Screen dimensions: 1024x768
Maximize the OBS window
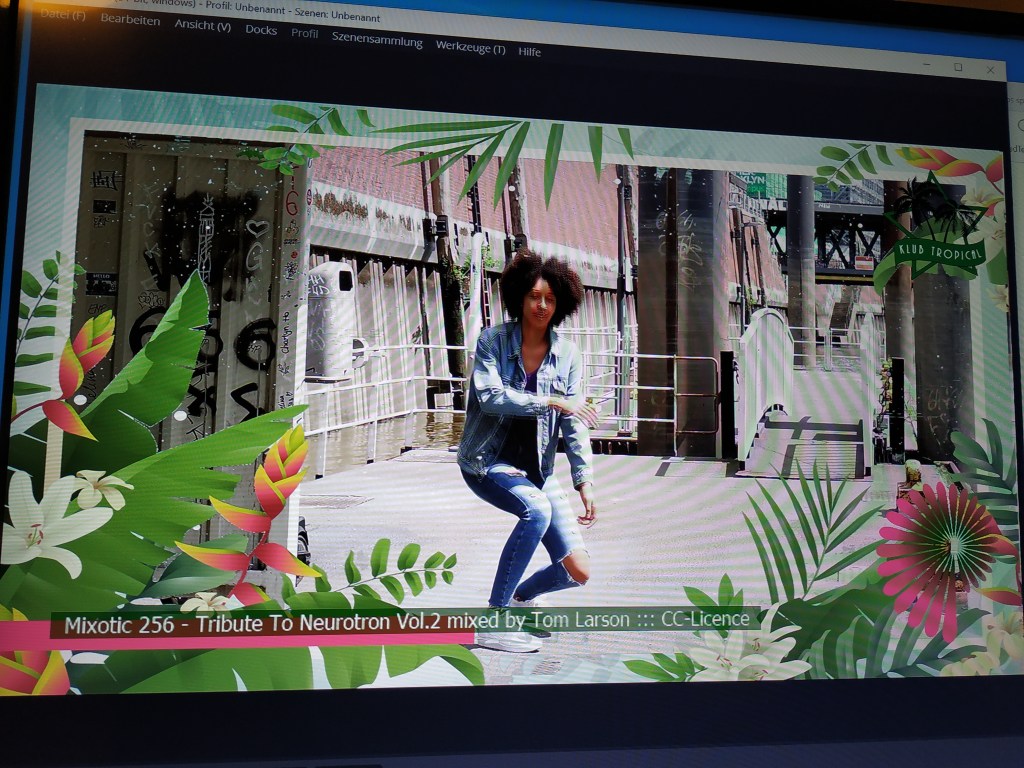[x=958, y=67]
